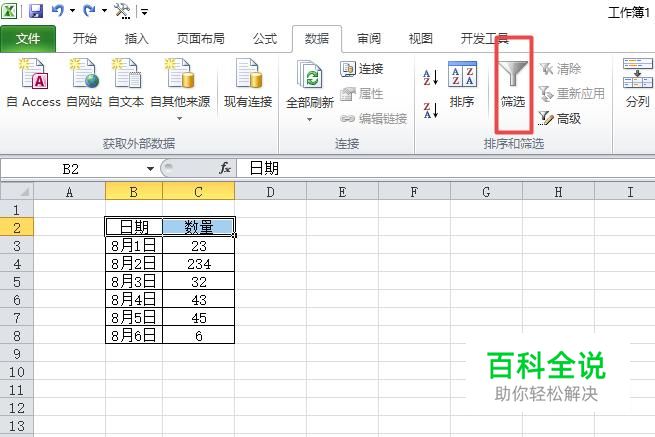Open Customize Quick Access Toolbar dropdown
This screenshot has height=437, width=655.
(x=145, y=12)
